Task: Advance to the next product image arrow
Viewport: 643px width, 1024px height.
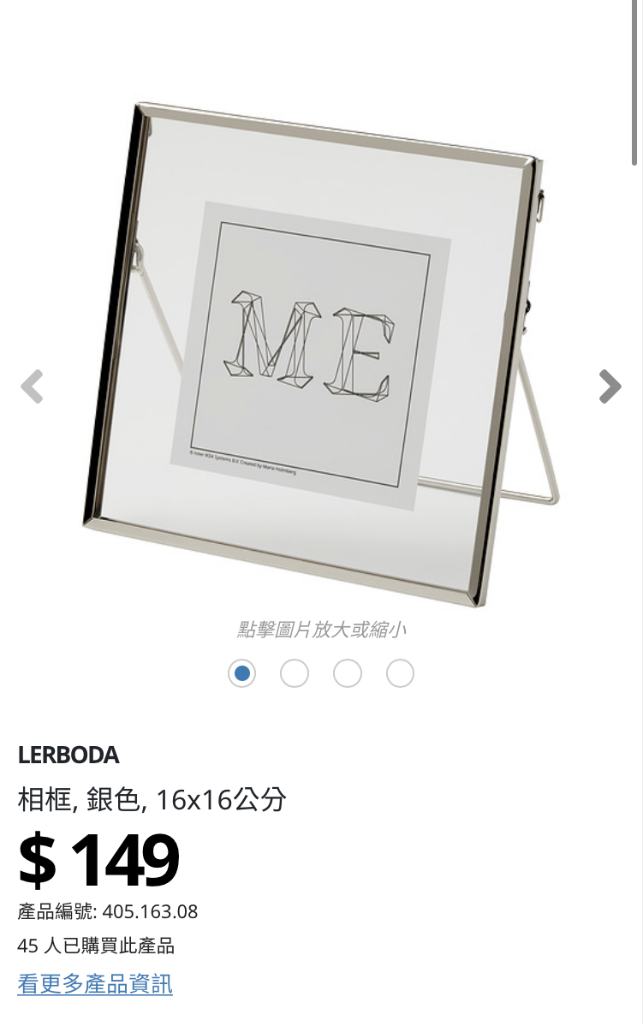Action: pos(610,387)
